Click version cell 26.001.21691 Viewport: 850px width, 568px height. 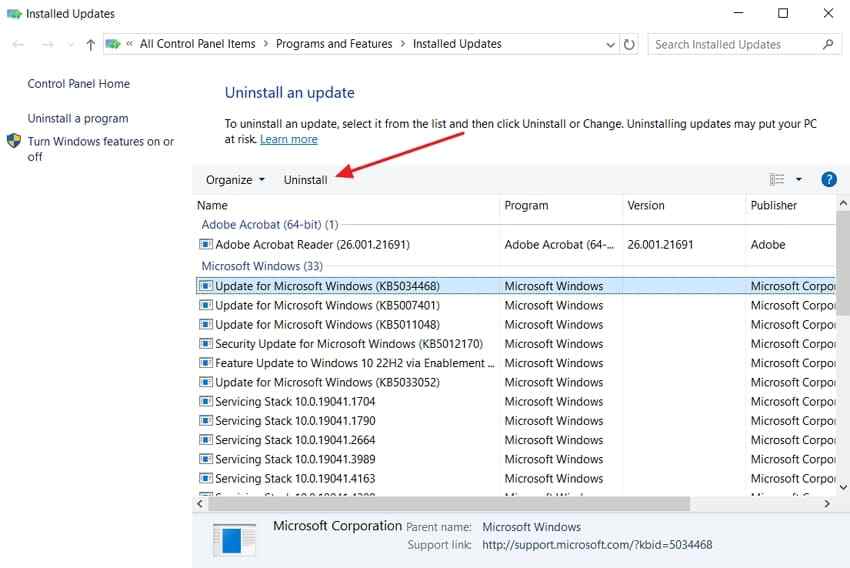tap(660, 244)
